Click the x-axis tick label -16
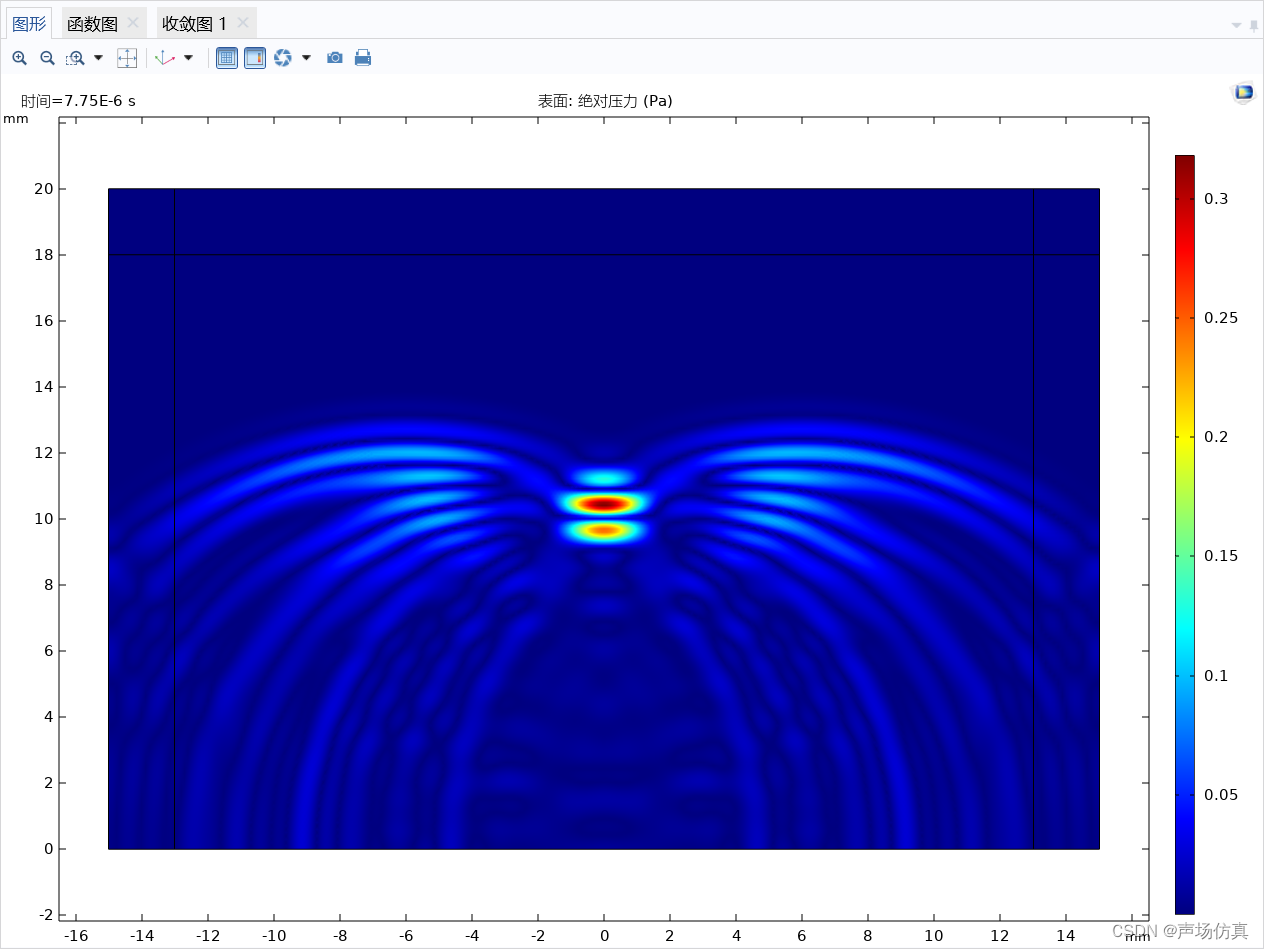This screenshot has height=949, width=1264. tap(75, 936)
